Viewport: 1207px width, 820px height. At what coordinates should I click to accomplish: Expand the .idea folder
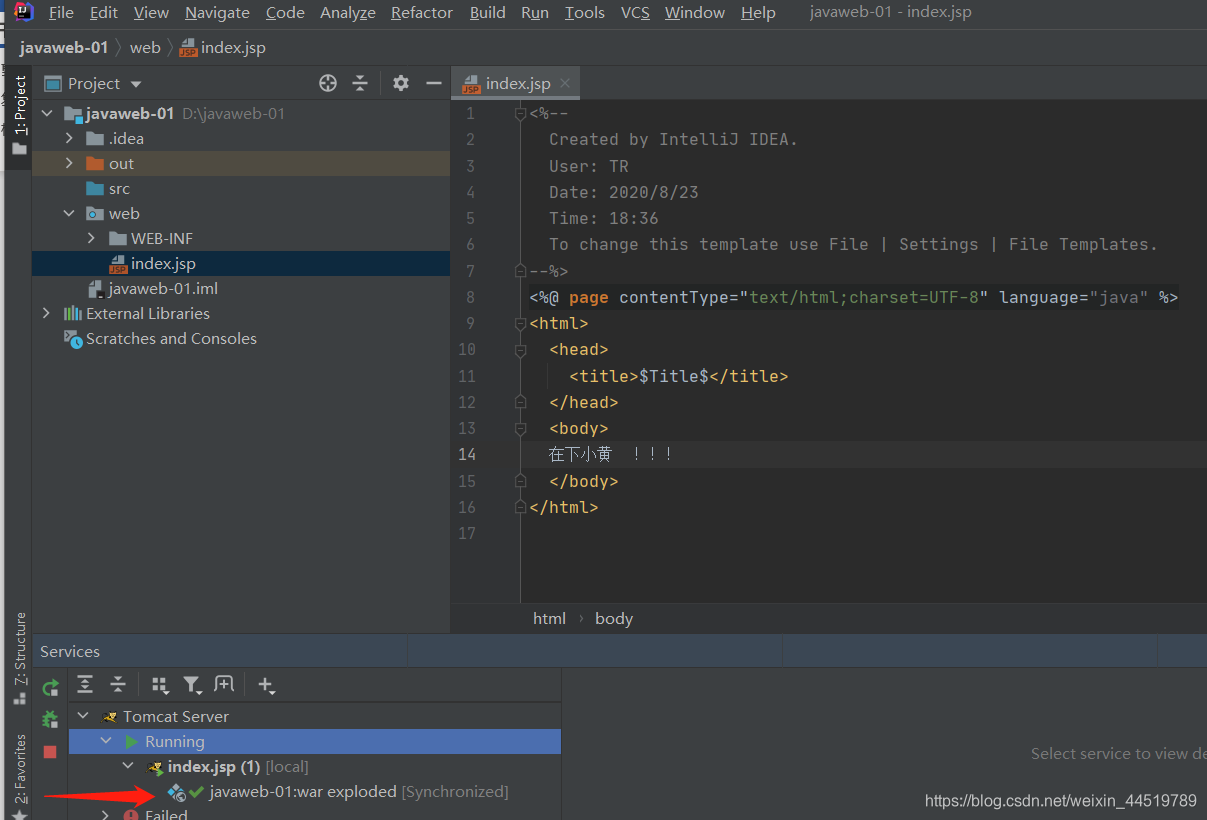click(69, 139)
